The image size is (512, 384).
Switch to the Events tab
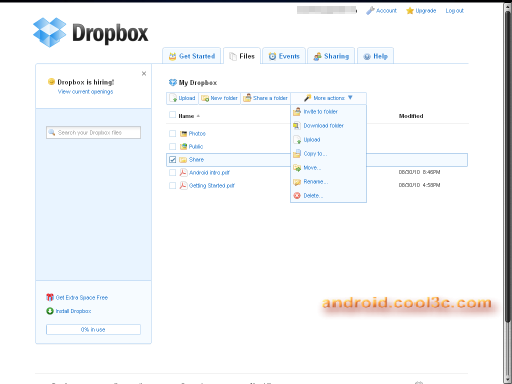[x=284, y=56]
